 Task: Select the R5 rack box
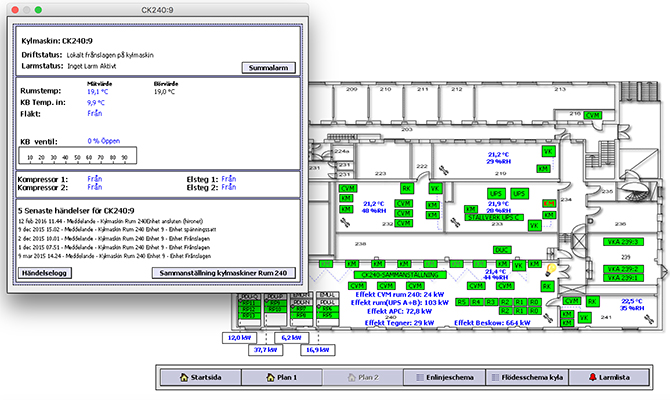pyautogui.click(x=461, y=301)
